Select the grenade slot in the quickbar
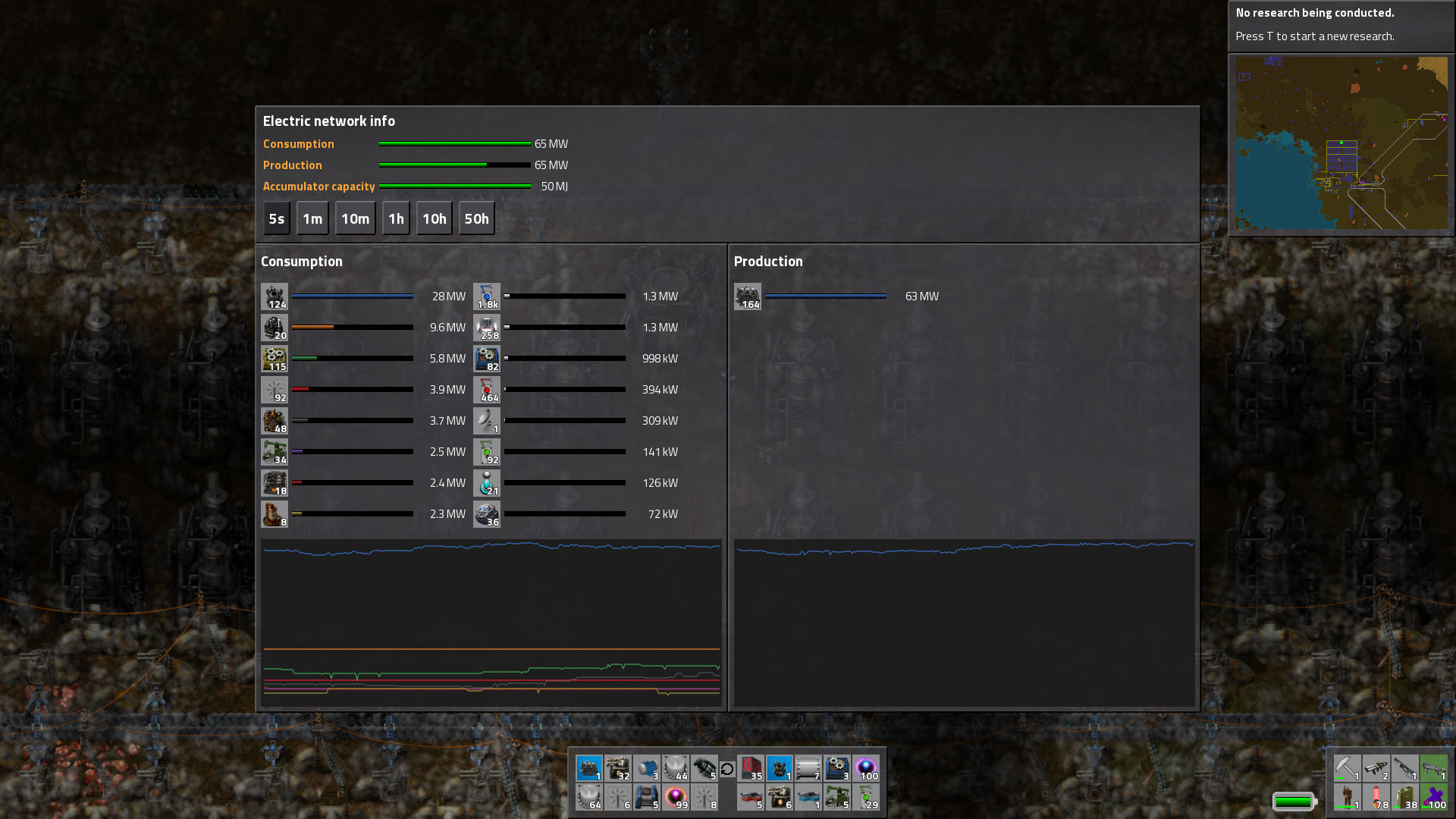This screenshot has height=819, width=1456. 704,768
